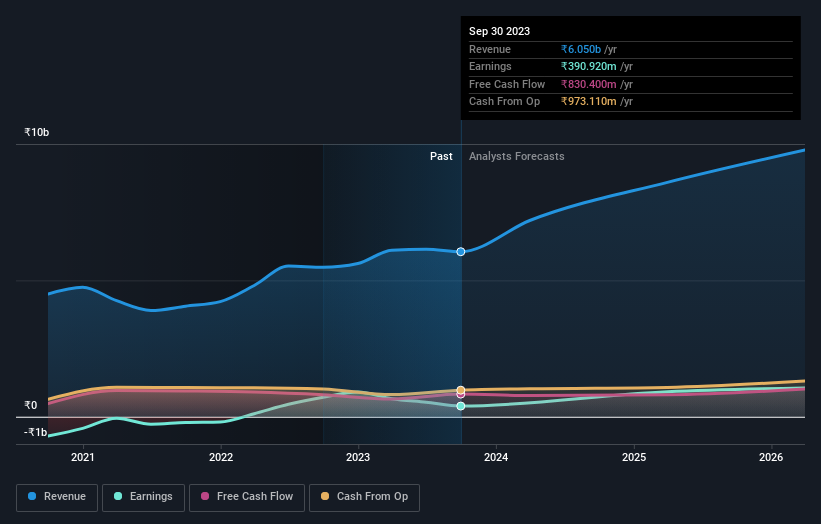Screen dimensions: 821x524
Task: Click the Cash From Op label in tooltip
Action: click(504, 102)
